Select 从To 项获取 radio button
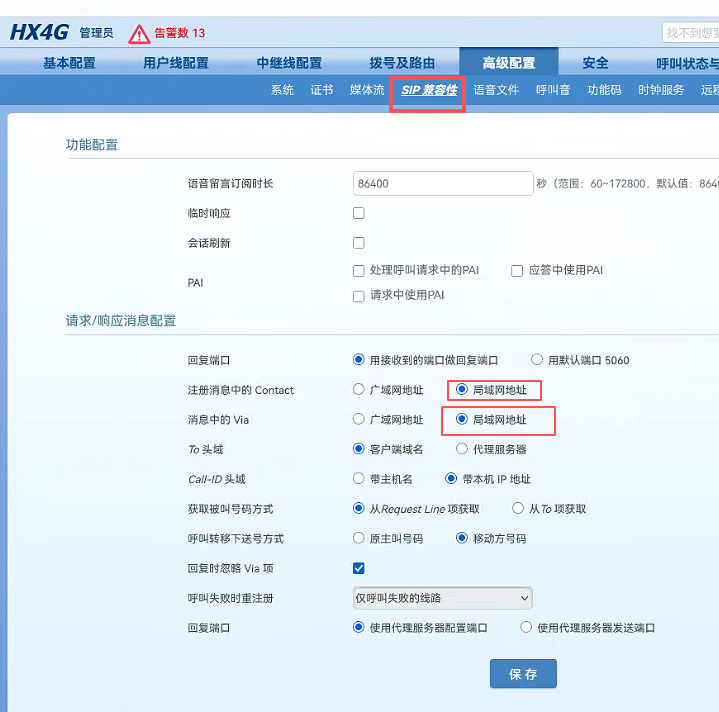Screen dimensions: 719x712 [518, 508]
